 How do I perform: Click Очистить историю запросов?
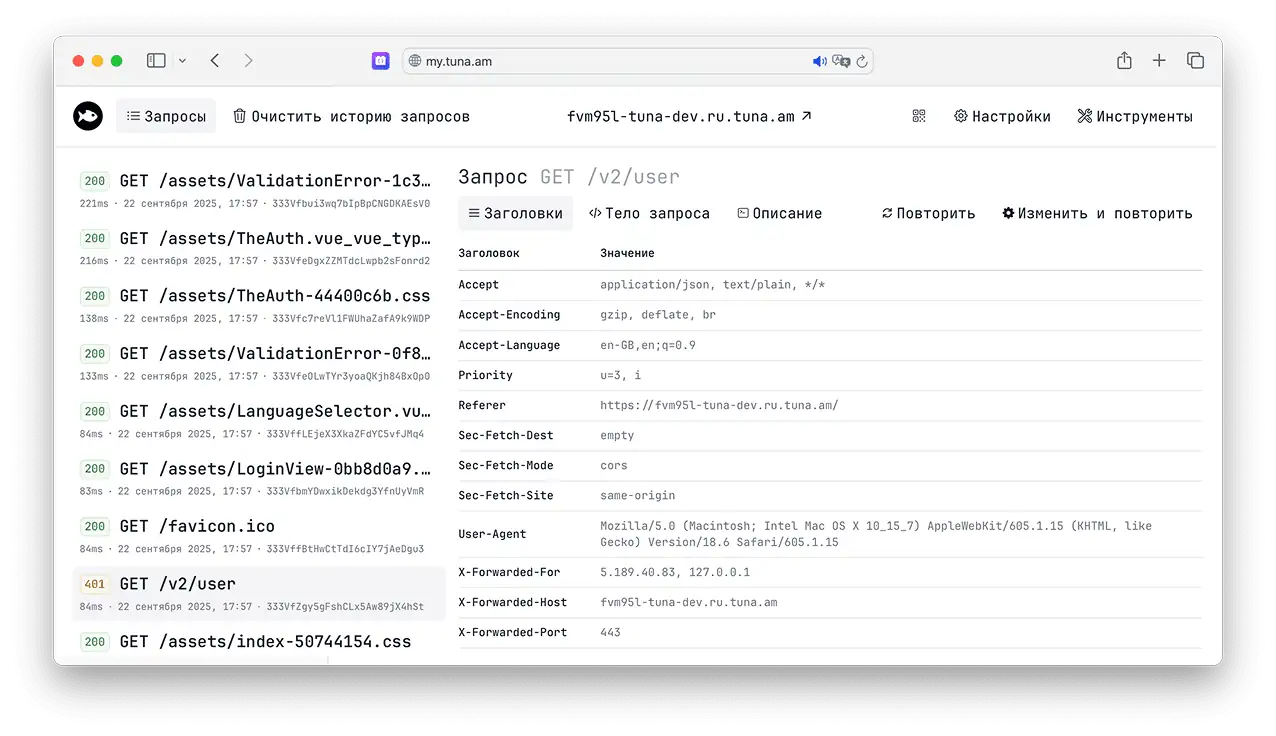[x=351, y=116]
